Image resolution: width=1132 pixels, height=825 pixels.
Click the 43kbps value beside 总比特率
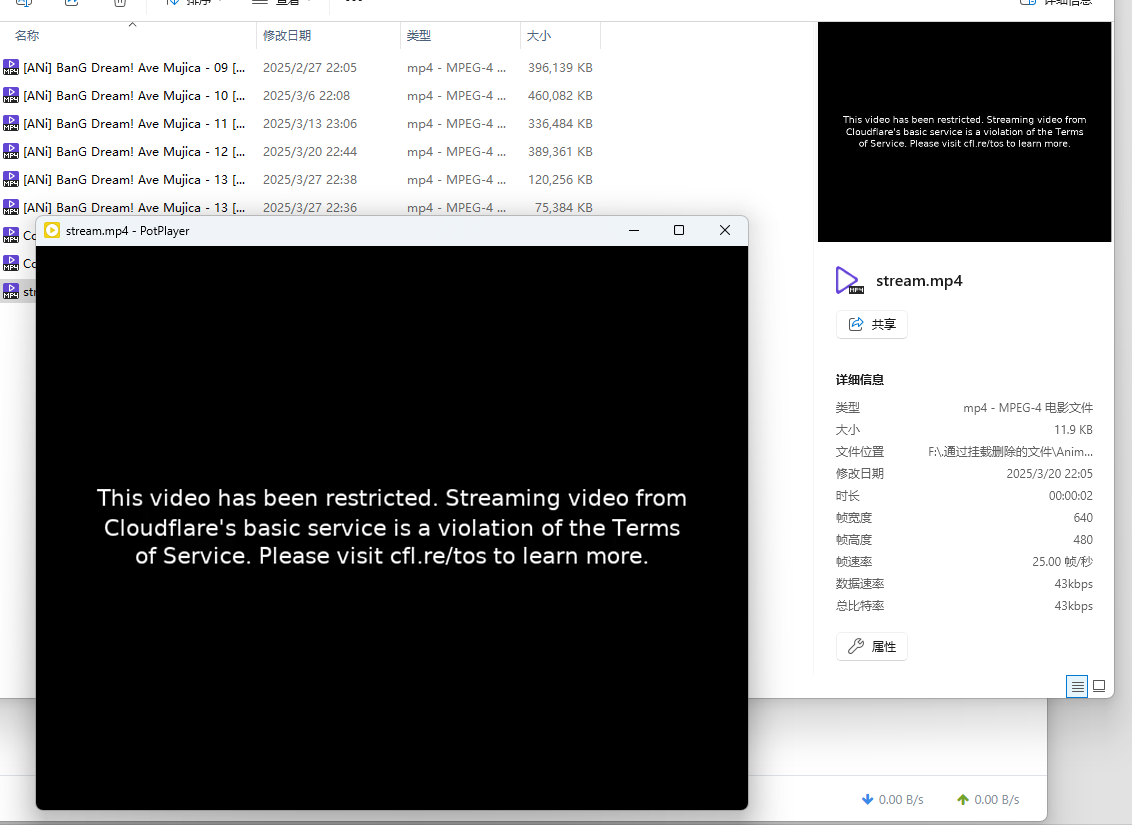tap(1074, 606)
